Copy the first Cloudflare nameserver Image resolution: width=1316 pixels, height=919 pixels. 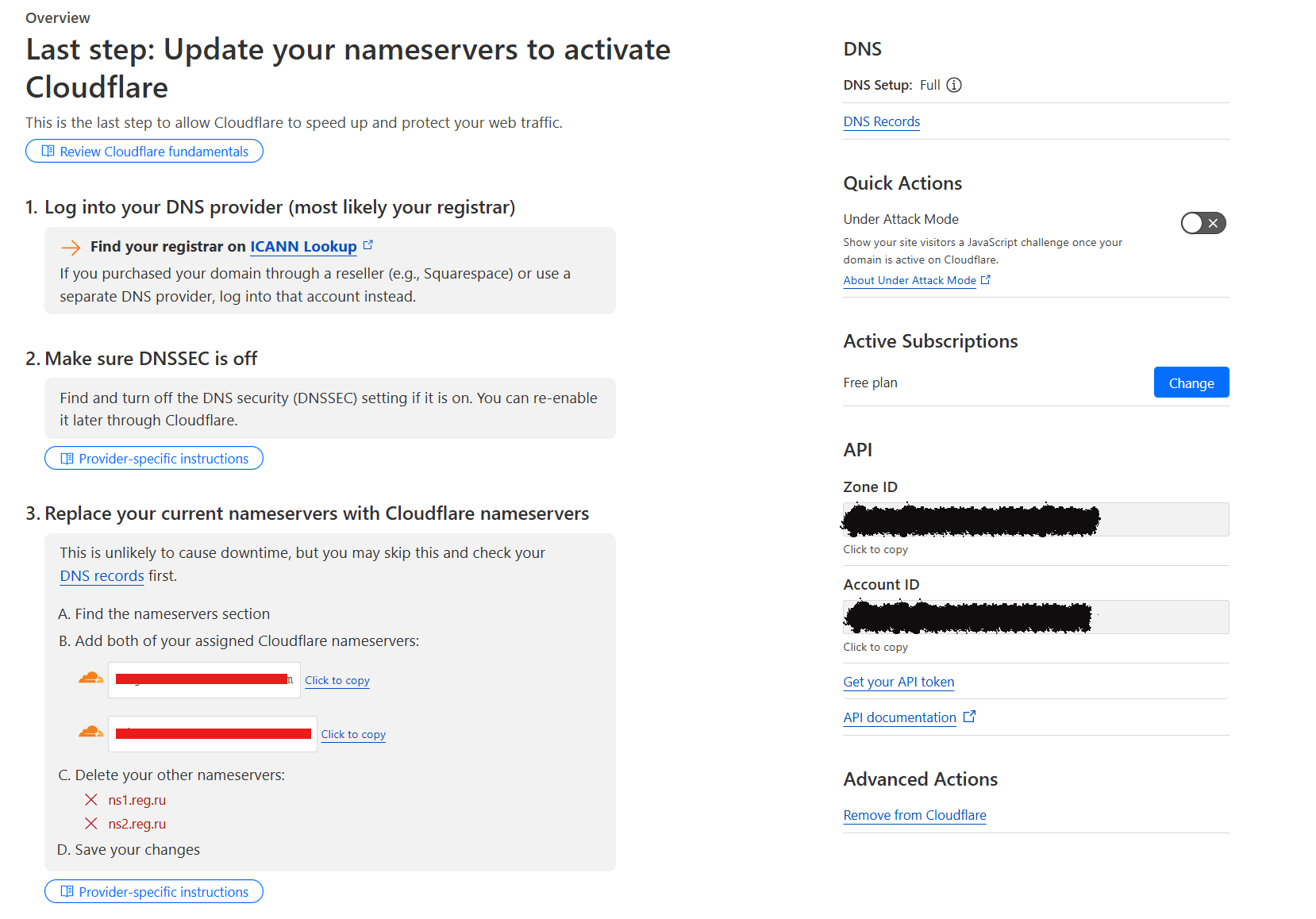pos(337,681)
